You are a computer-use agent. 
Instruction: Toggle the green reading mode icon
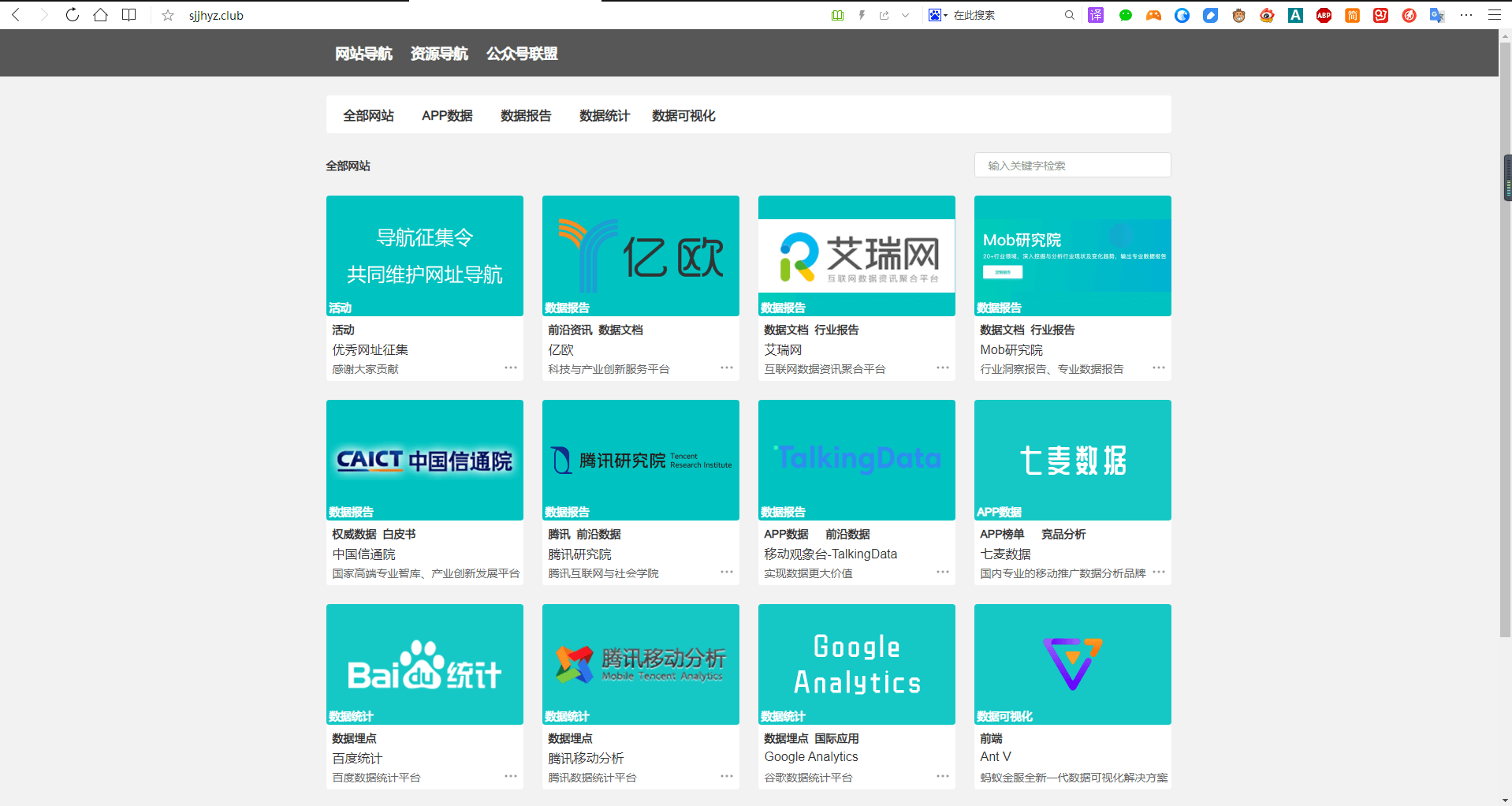pyautogui.click(x=837, y=15)
